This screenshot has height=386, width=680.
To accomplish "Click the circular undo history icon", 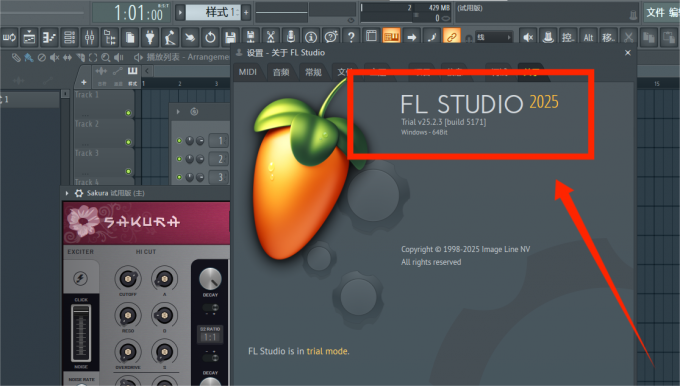I will pos(210,37).
